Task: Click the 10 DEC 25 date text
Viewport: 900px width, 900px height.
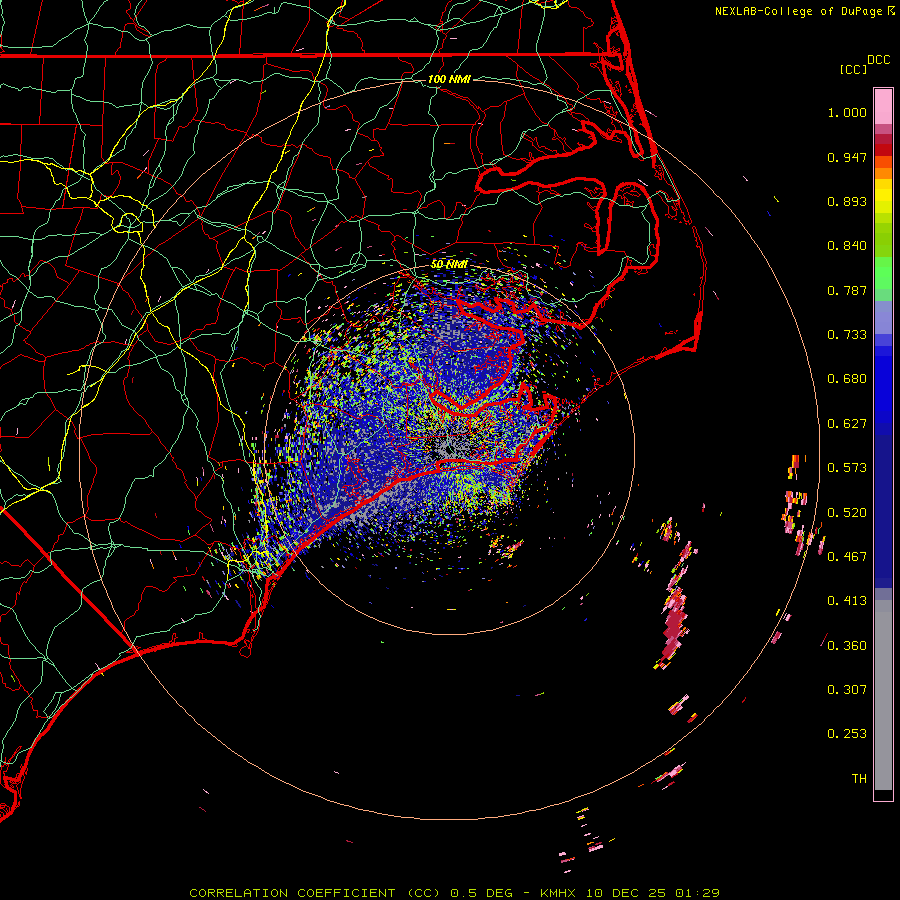Action: [626, 893]
